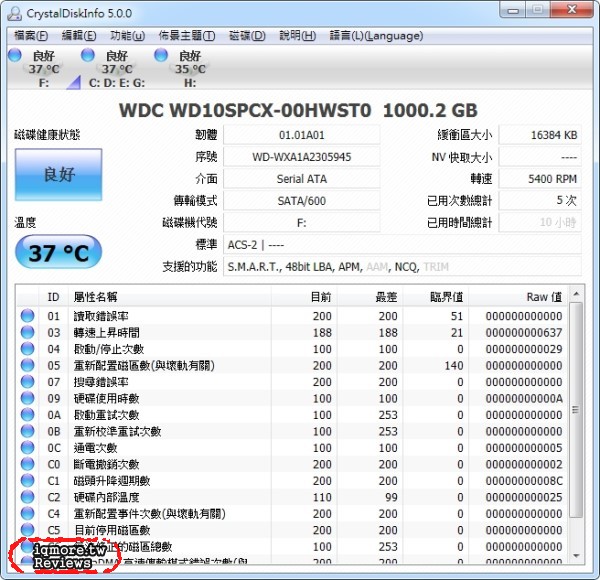Select raw value 00000000008C
600x580 pixels.
click(524, 481)
